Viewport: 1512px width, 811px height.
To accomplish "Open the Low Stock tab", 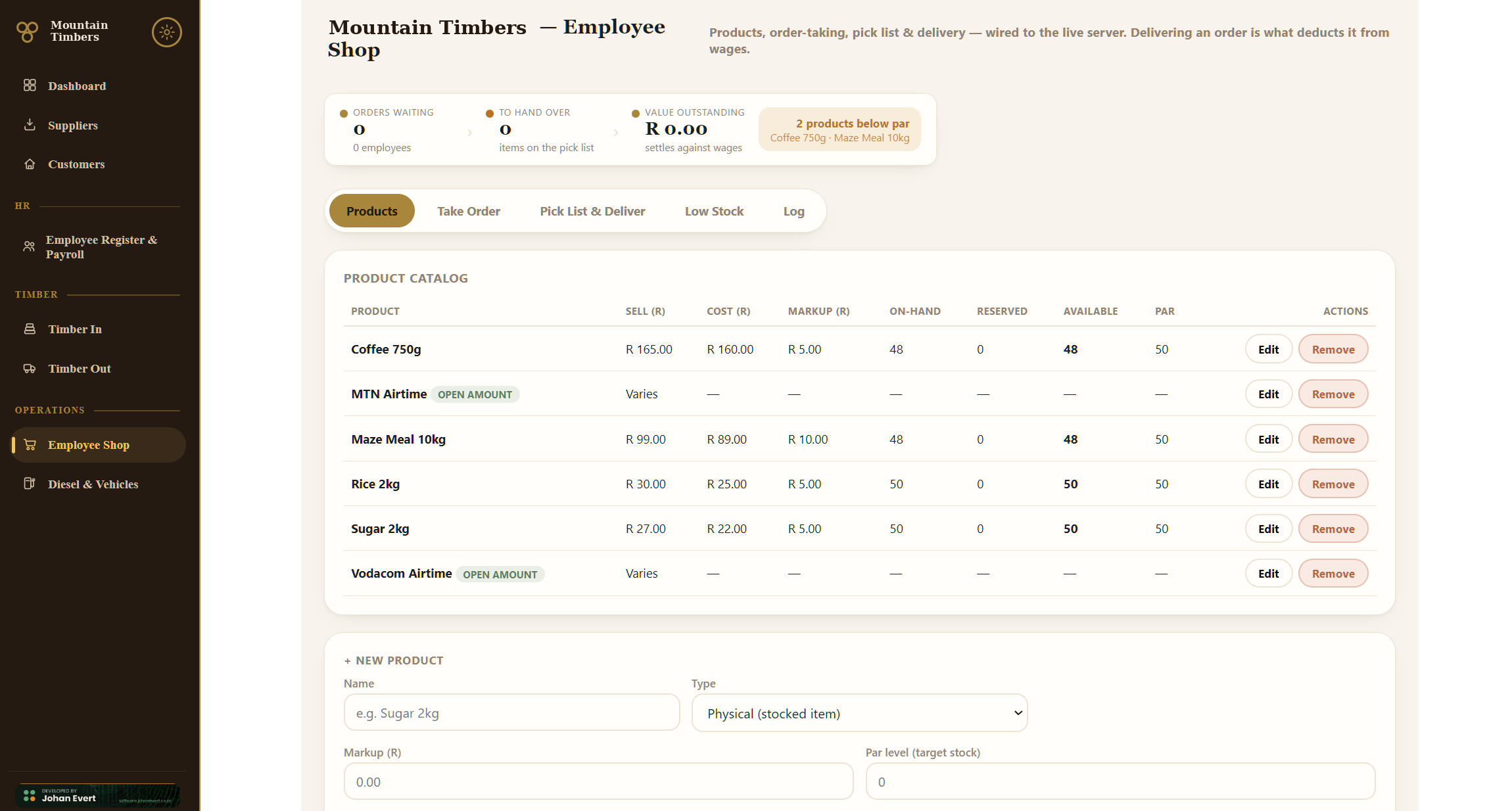I will click(x=714, y=211).
